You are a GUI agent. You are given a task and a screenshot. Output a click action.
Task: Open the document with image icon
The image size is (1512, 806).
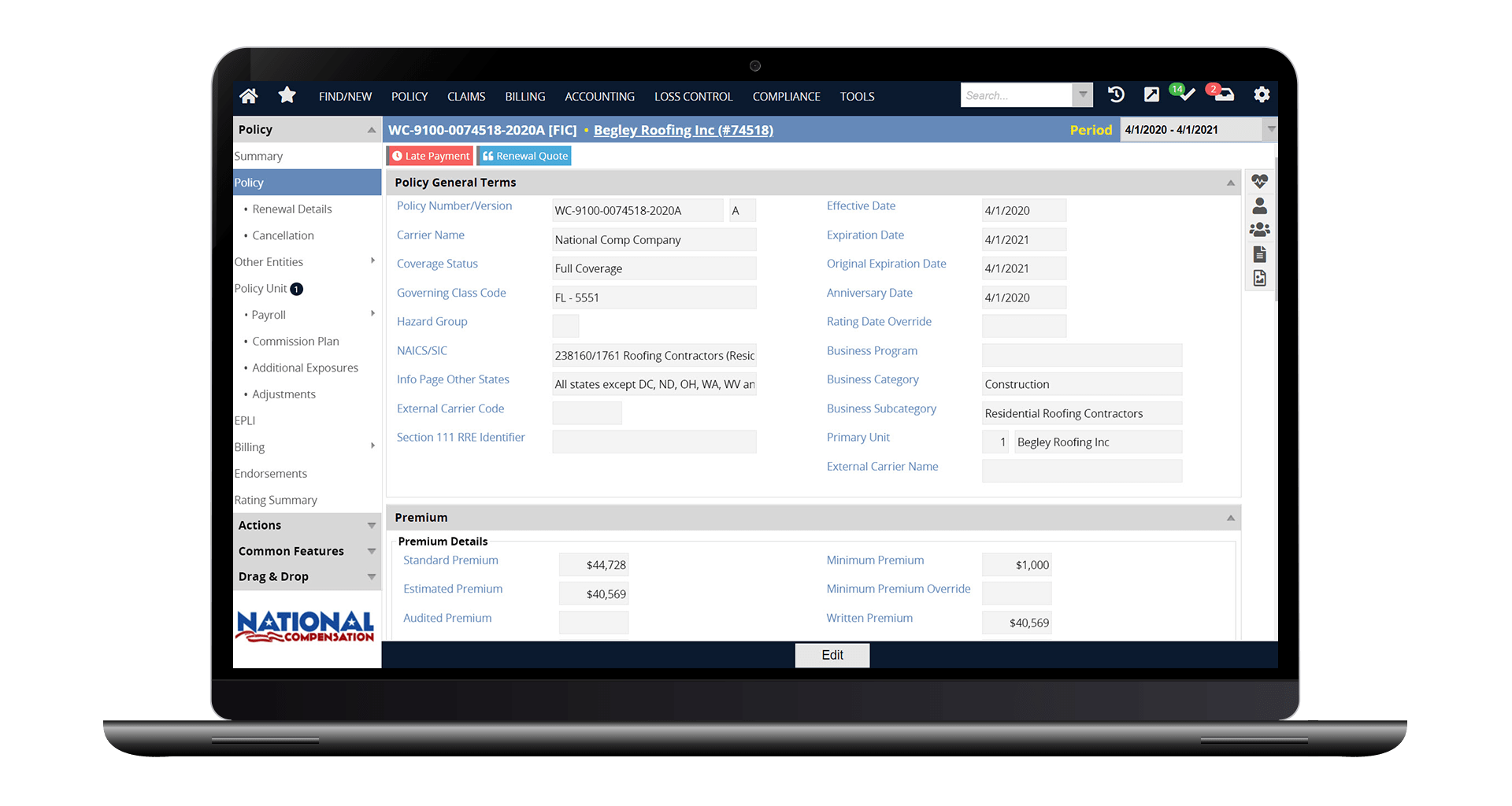coord(1260,278)
